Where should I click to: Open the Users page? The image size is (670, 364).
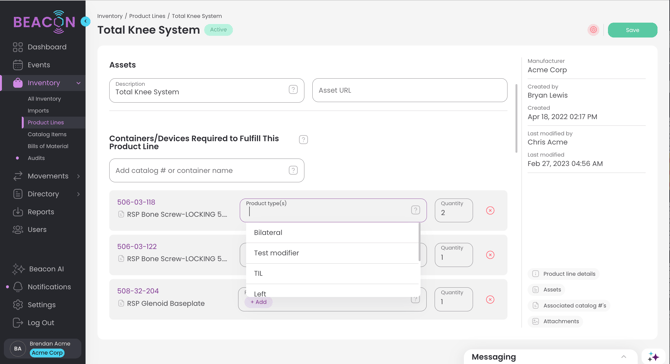tap(37, 230)
